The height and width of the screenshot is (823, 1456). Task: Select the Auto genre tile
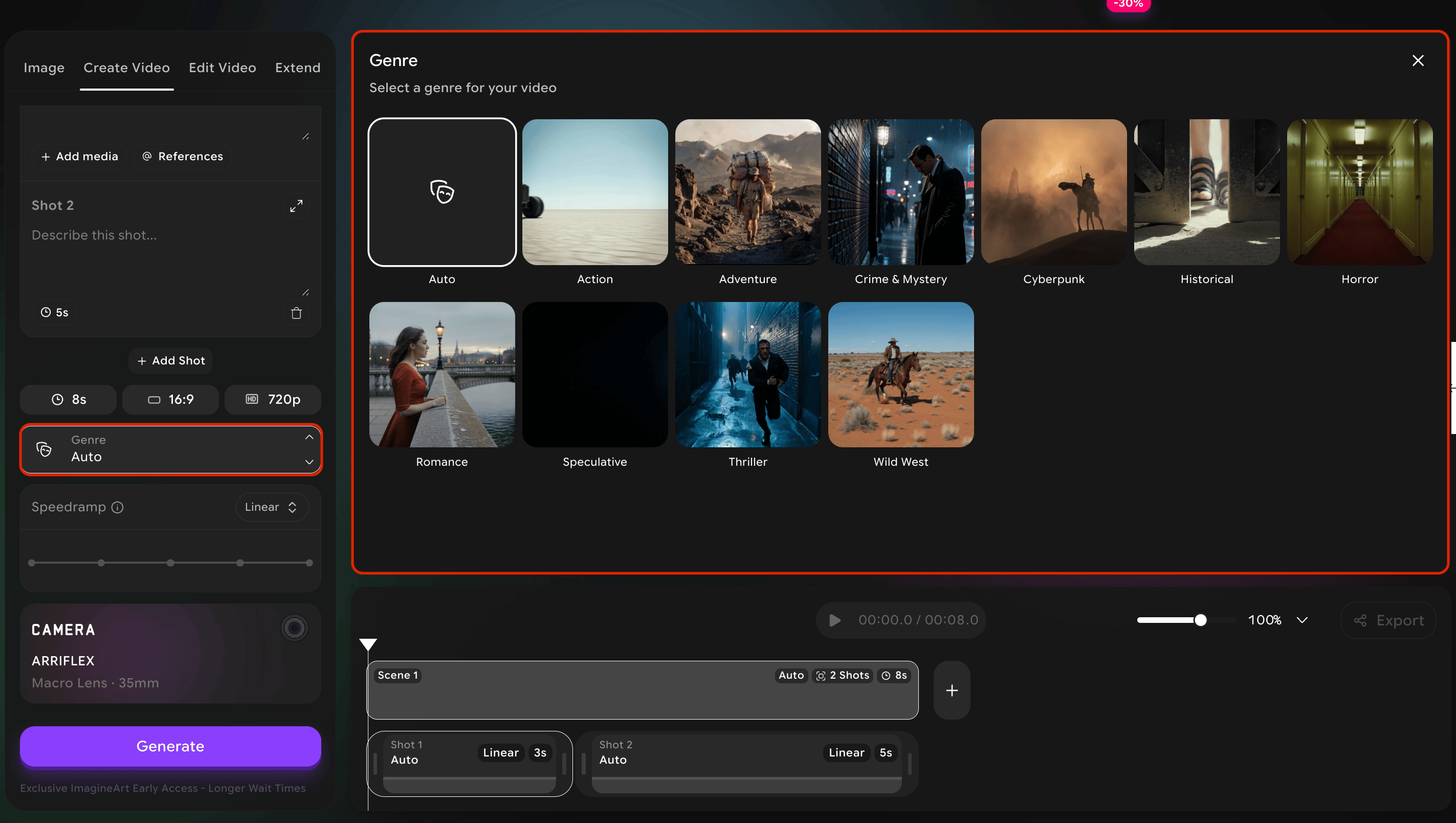tap(442, 192)
